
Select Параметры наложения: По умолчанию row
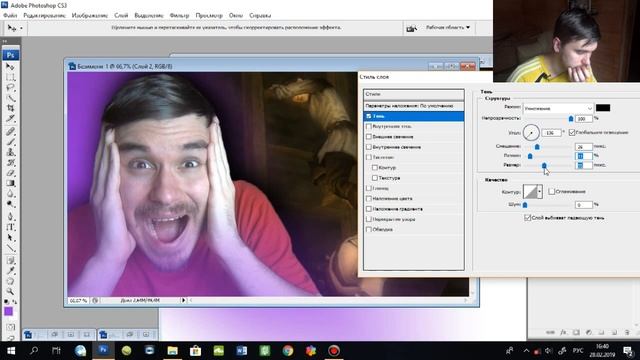413,106
